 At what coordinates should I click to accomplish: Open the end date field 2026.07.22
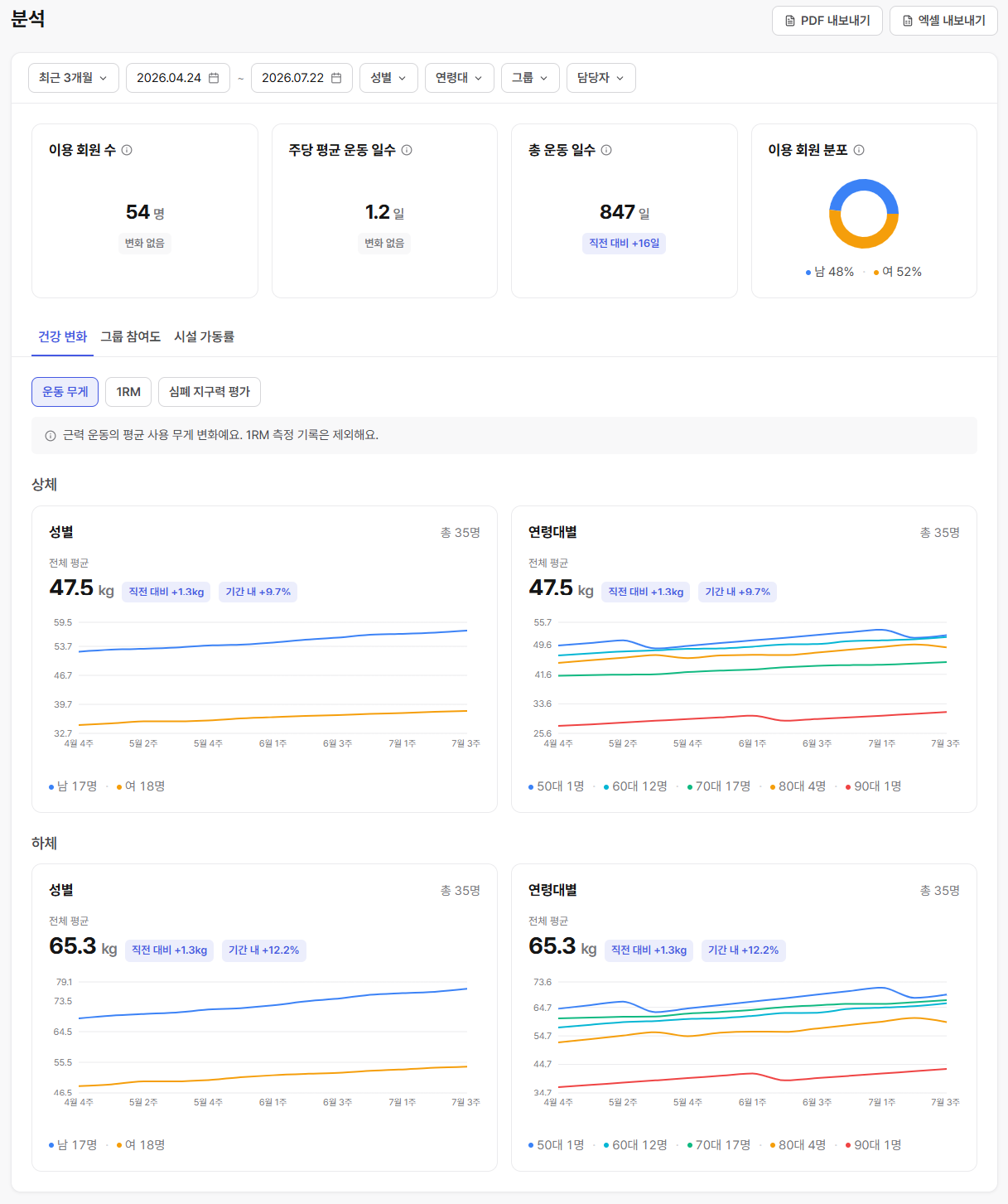coord(301,78)
